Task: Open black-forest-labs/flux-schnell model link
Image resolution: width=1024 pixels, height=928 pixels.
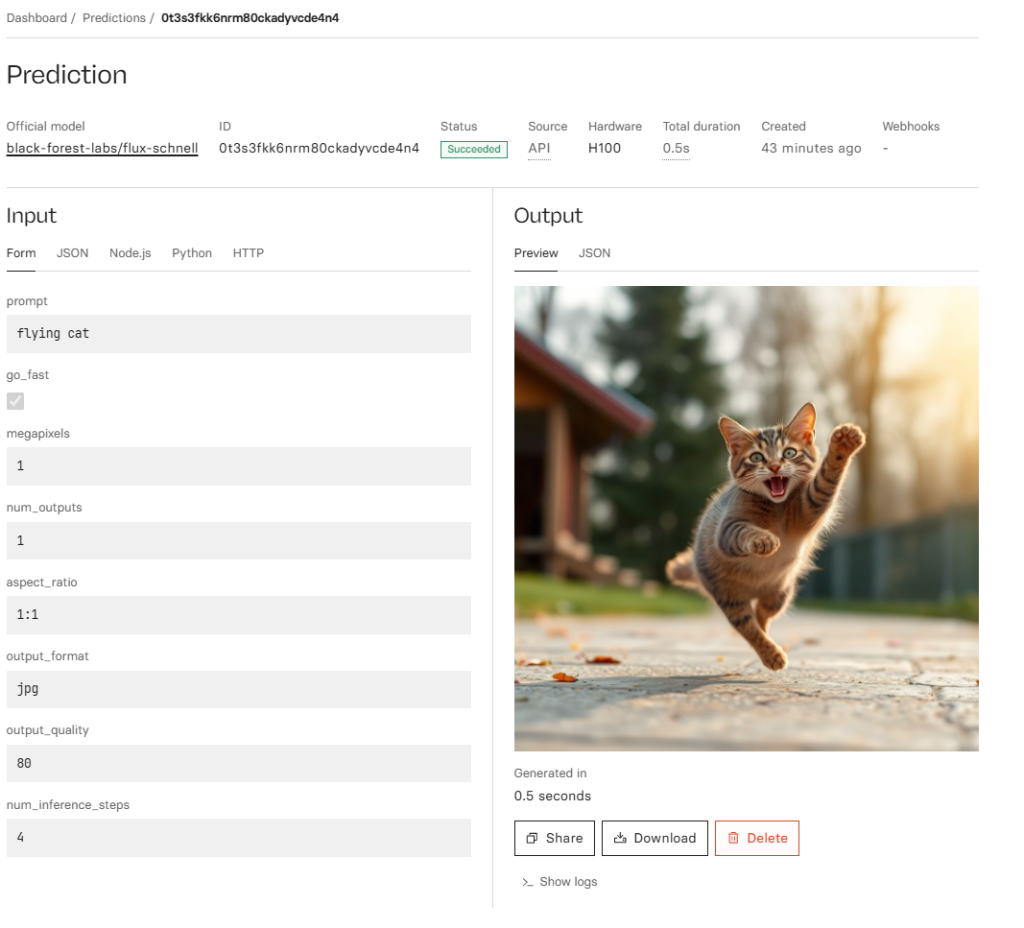Action: [102, 148]
